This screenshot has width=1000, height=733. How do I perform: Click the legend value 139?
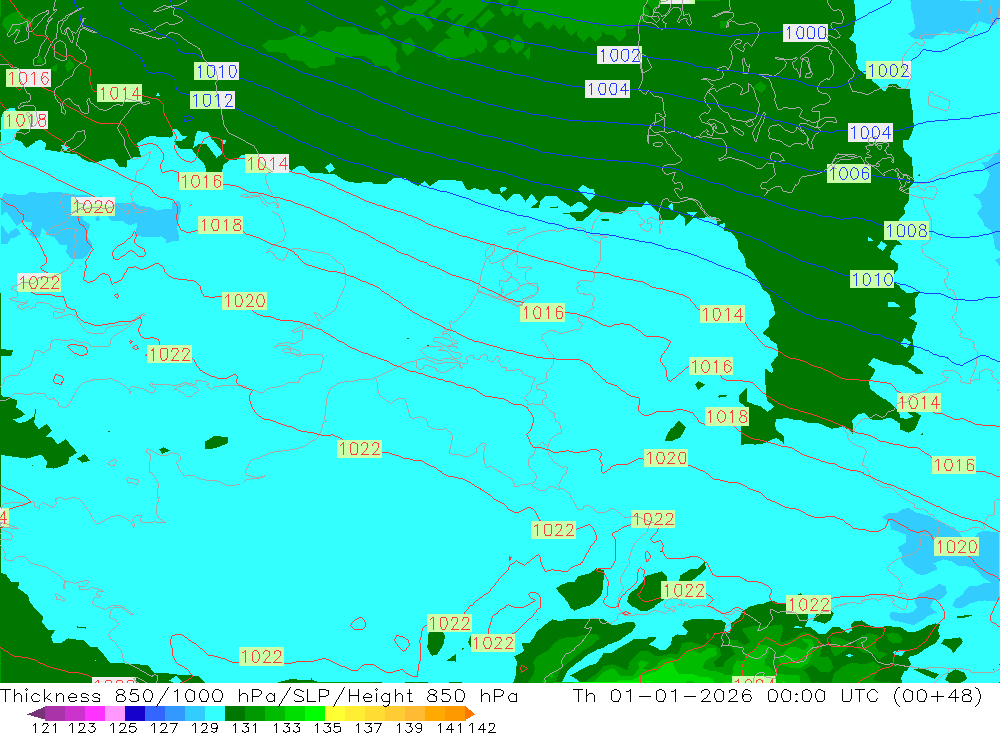point(409,727)
